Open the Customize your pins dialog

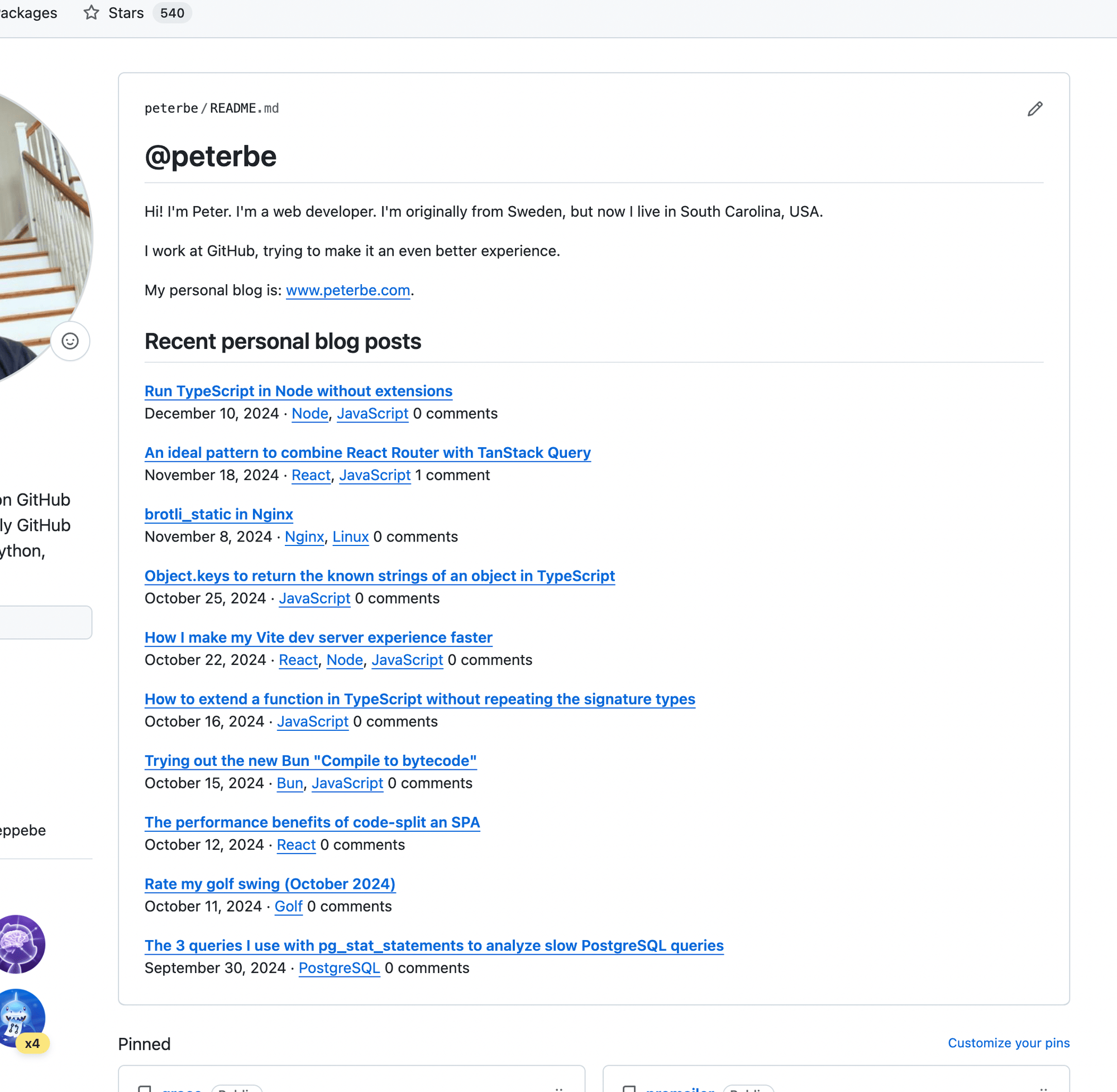pos(1008,1043)
